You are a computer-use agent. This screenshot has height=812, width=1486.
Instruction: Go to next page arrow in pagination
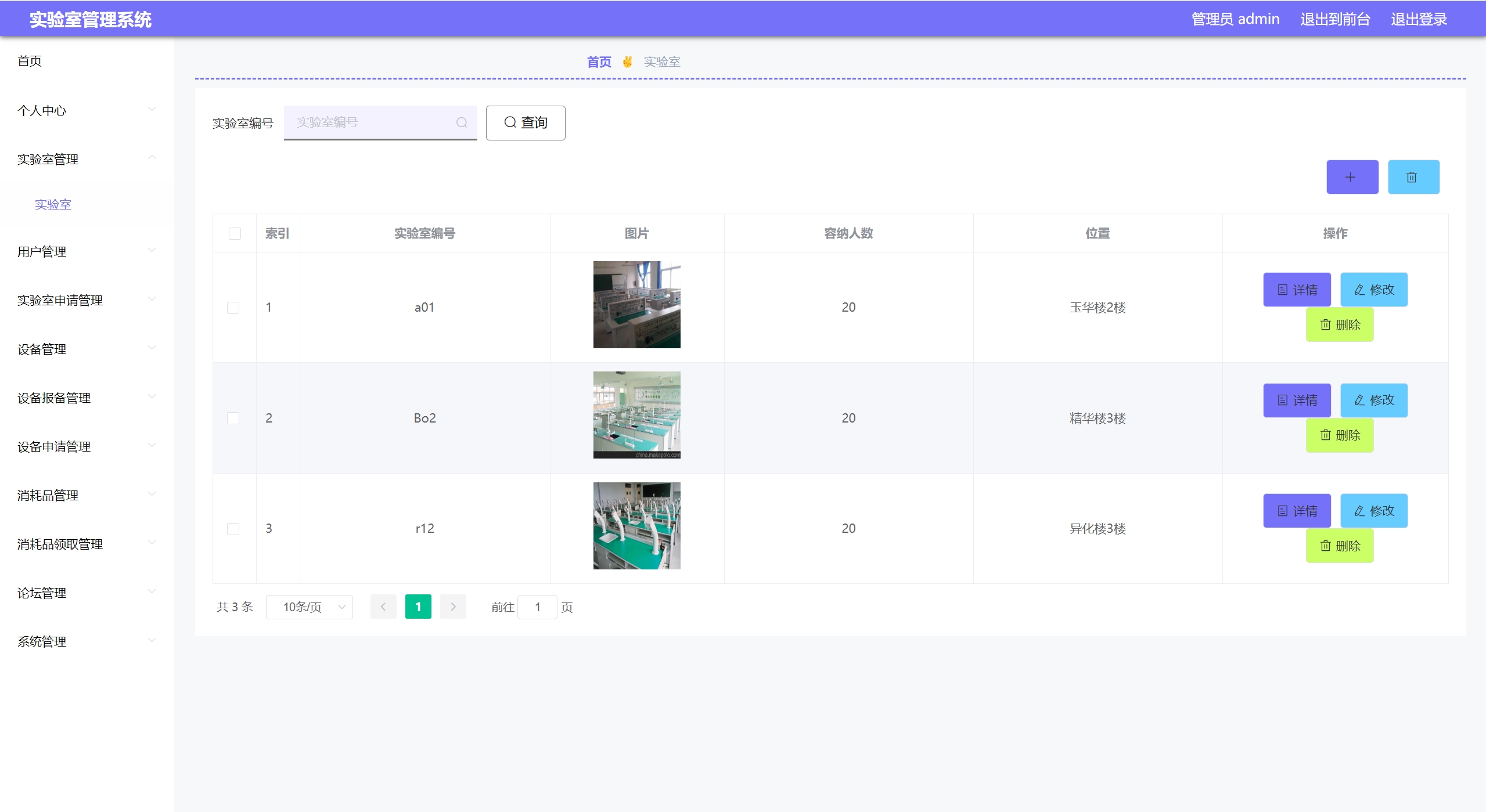coord(453,607)
